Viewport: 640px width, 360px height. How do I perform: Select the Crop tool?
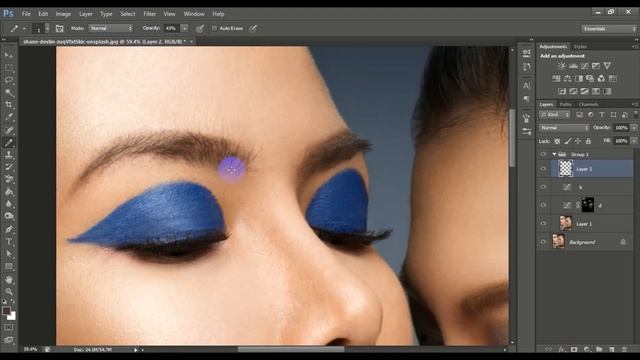point(9,105)
